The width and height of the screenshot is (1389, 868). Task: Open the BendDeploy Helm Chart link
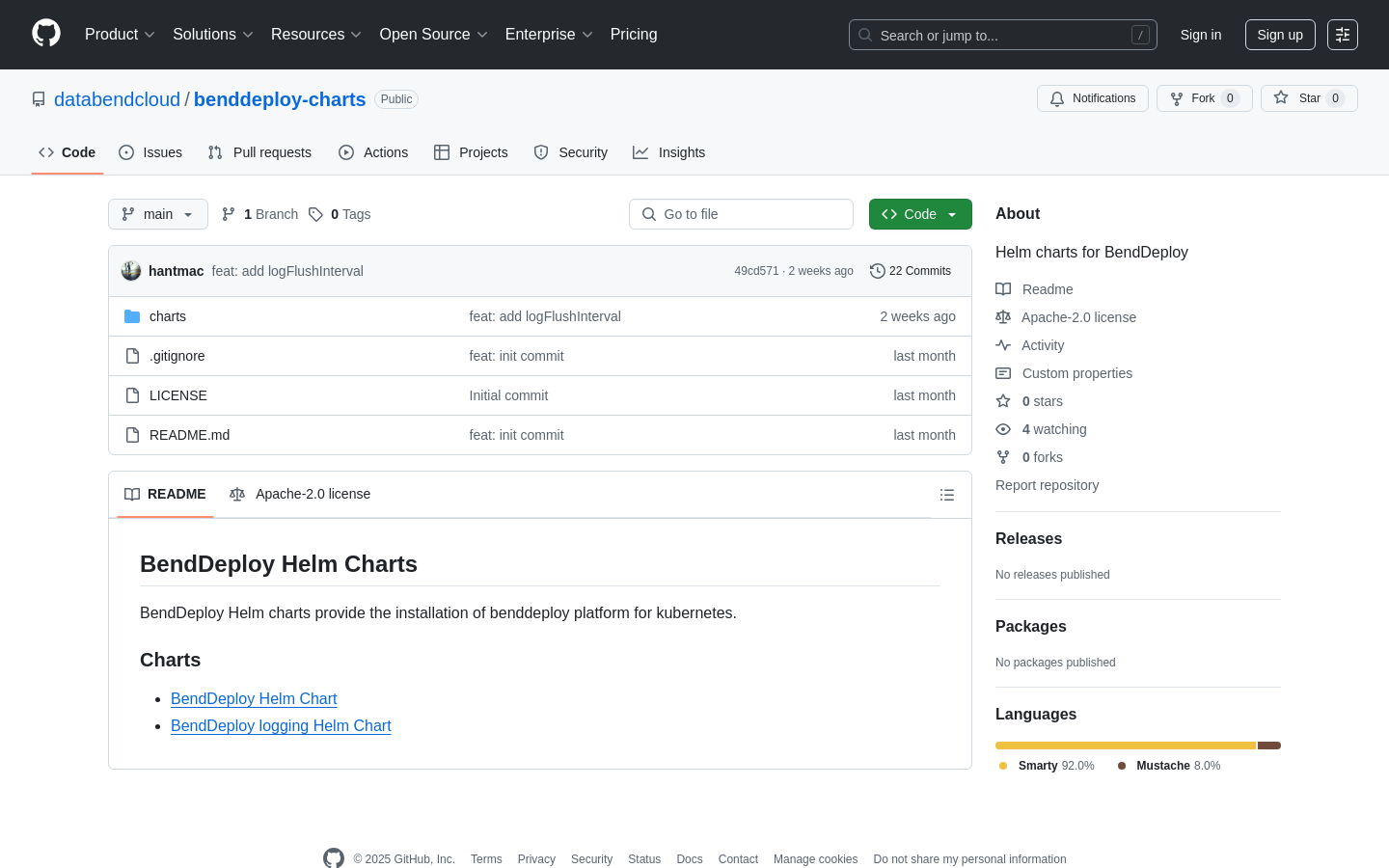[254, 698]
